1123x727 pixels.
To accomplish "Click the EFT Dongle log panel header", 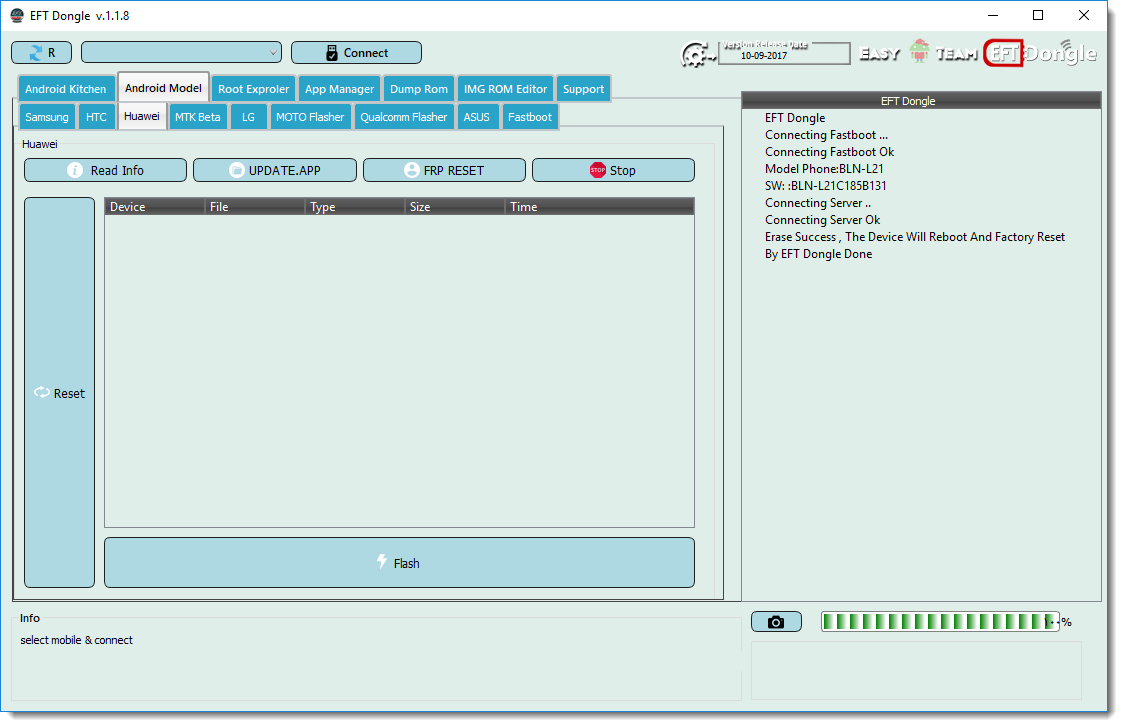I will (921, 100).
